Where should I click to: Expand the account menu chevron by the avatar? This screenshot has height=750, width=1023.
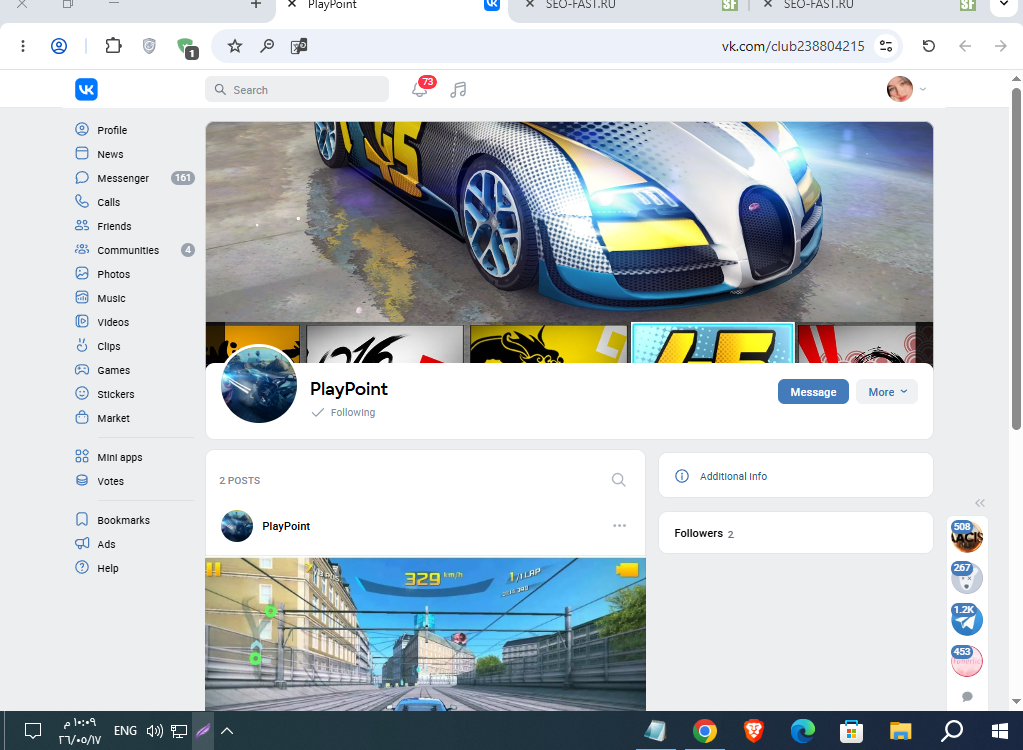(x=923, y=89)
